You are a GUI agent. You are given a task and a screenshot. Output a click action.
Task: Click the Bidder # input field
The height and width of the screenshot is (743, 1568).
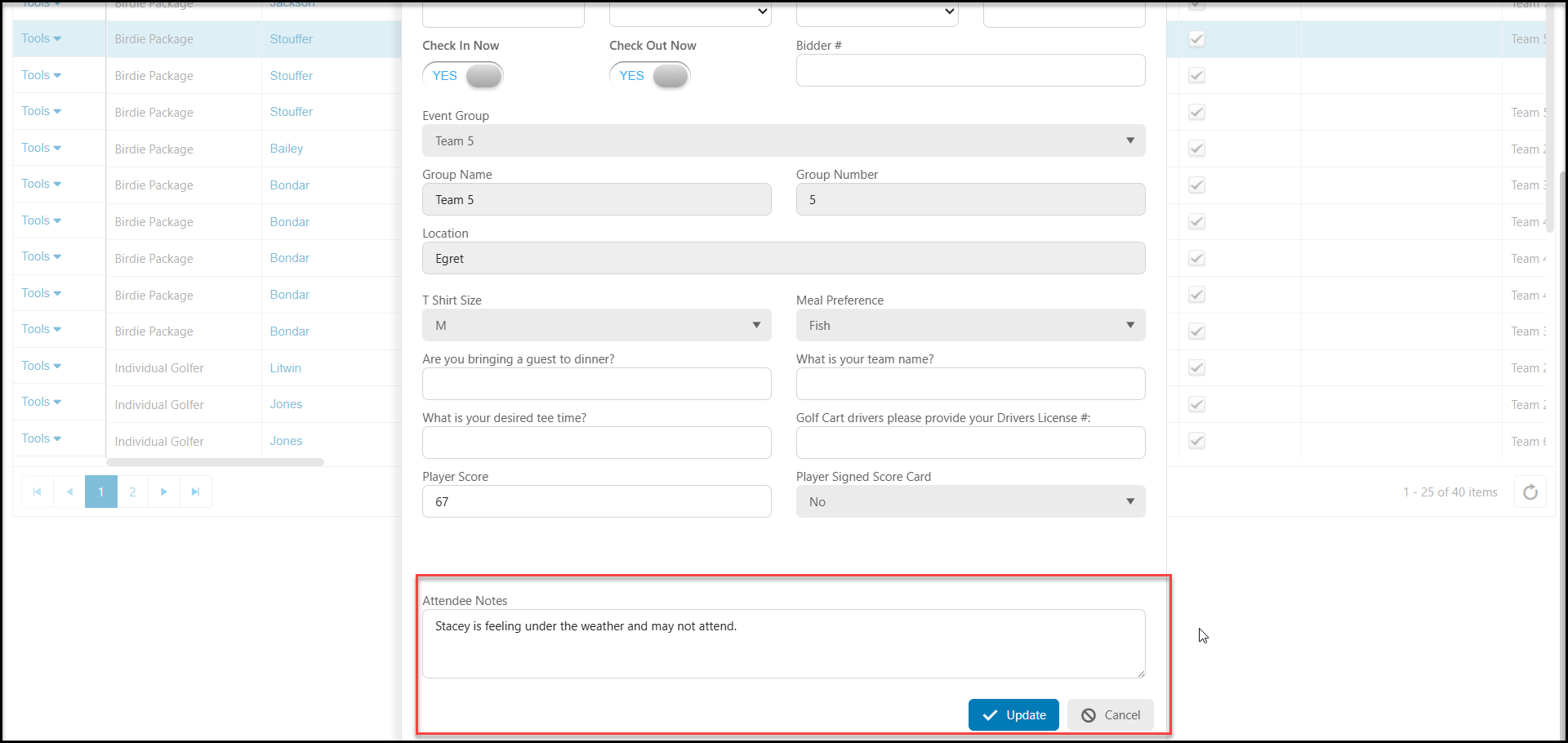tap(971, 70)
